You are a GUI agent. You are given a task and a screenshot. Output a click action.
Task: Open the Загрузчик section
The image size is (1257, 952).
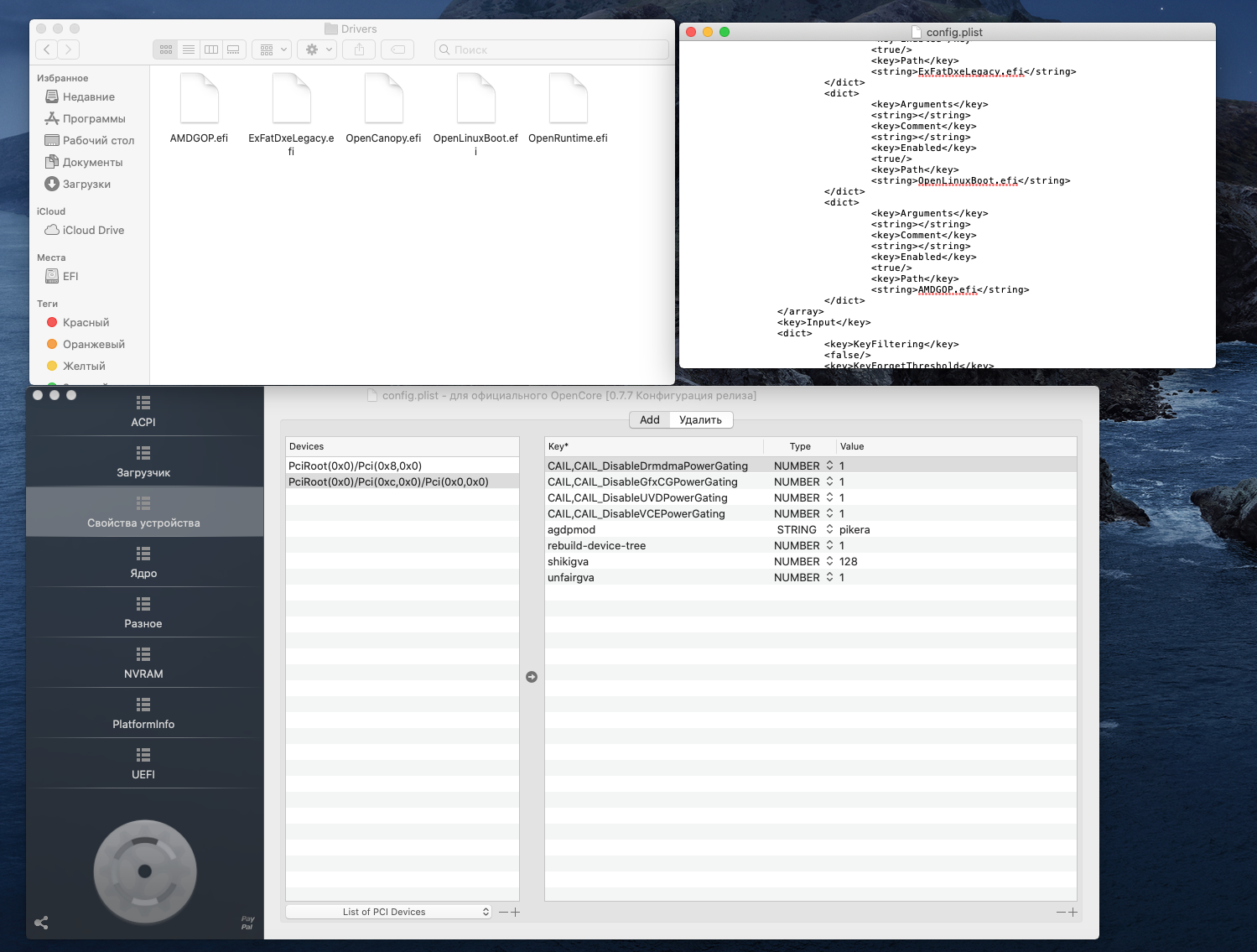pos(143,461)
